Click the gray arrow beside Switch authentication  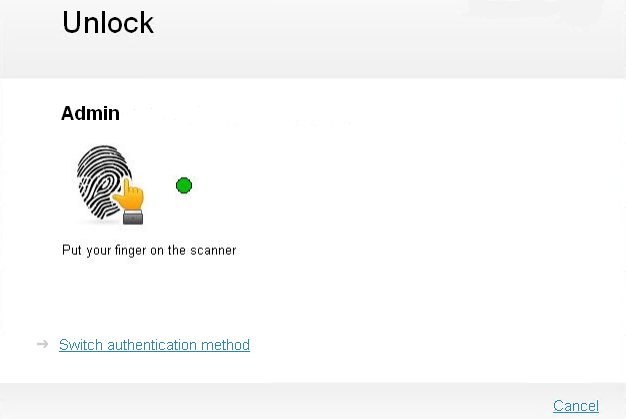tap(42, 344)
